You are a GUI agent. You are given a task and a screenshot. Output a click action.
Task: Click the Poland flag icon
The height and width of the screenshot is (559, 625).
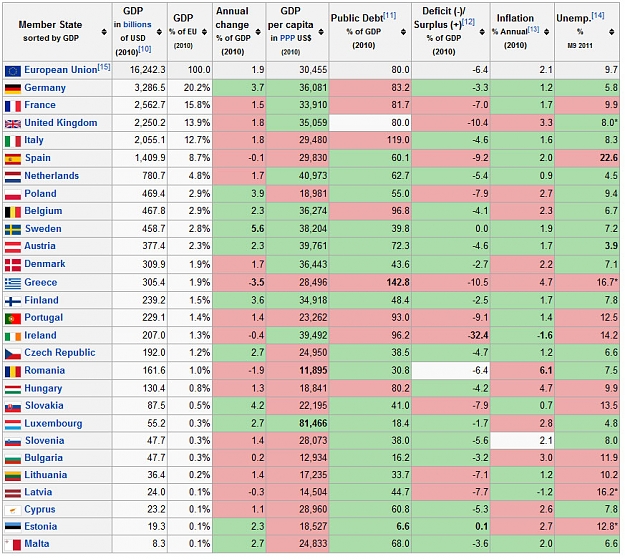click(x=13, y=195)
